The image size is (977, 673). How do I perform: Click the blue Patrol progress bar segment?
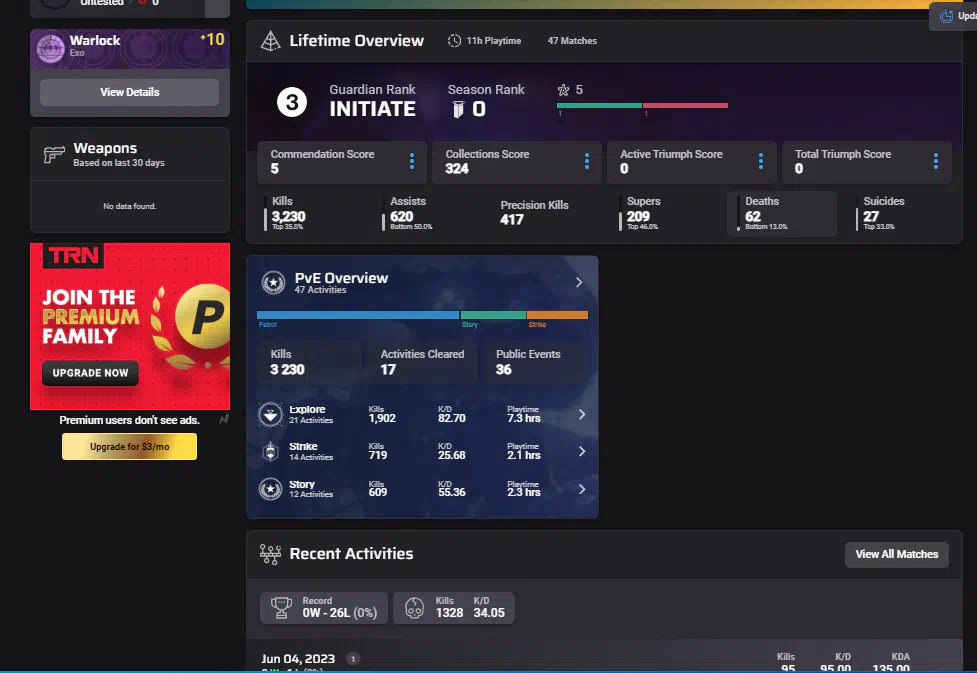(x=357, y=315)
